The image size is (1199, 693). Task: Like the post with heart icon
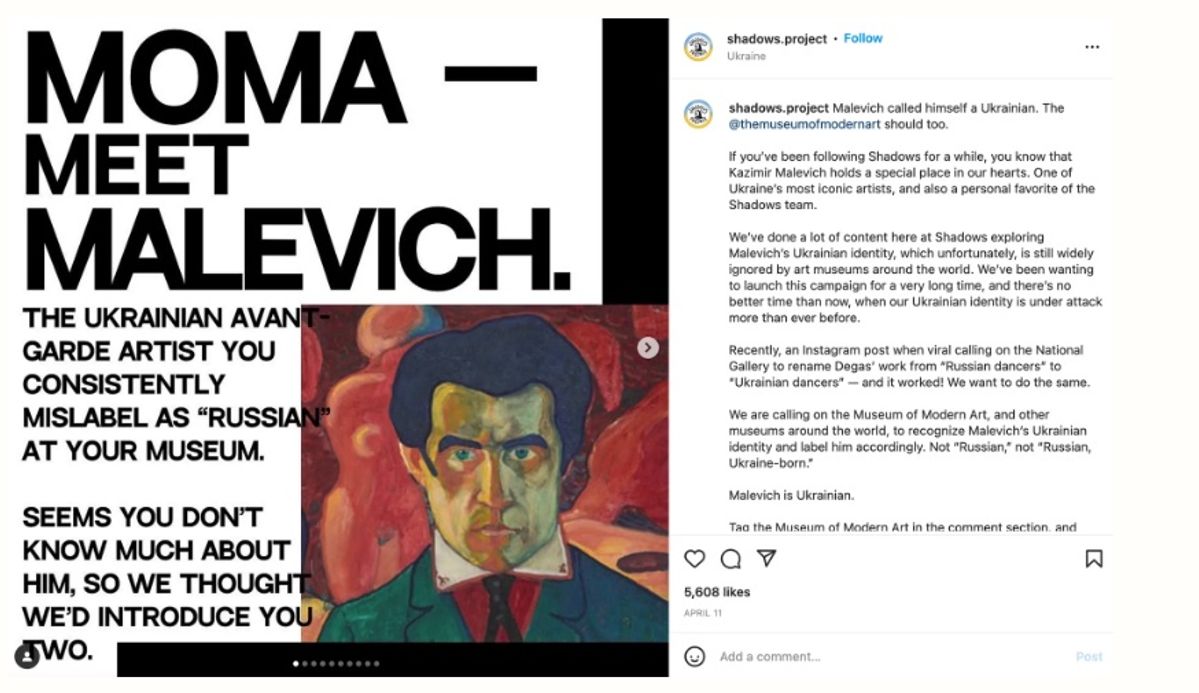(x=694, y=559)
